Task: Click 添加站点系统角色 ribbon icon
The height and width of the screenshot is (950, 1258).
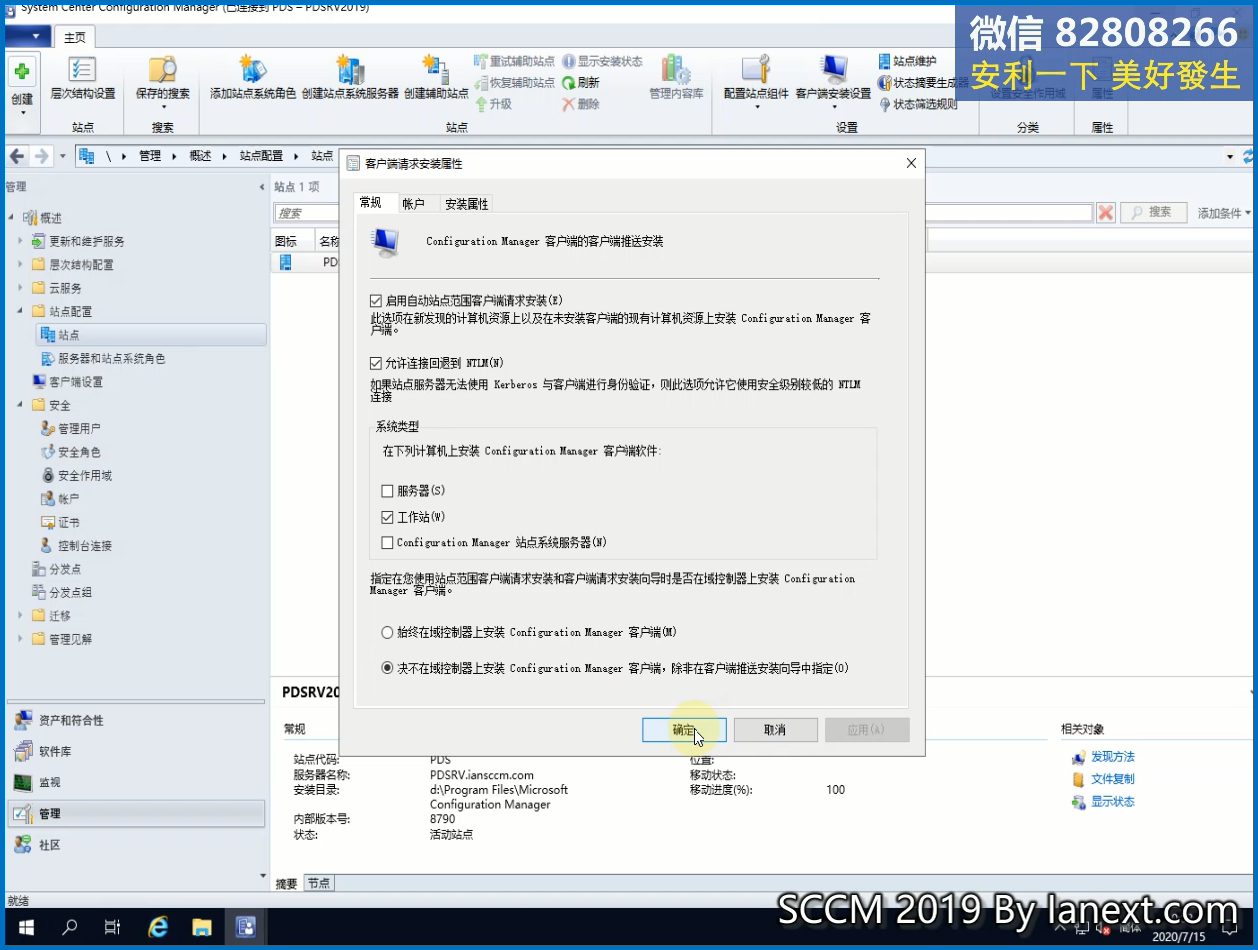Action: (x=253, y=79)
